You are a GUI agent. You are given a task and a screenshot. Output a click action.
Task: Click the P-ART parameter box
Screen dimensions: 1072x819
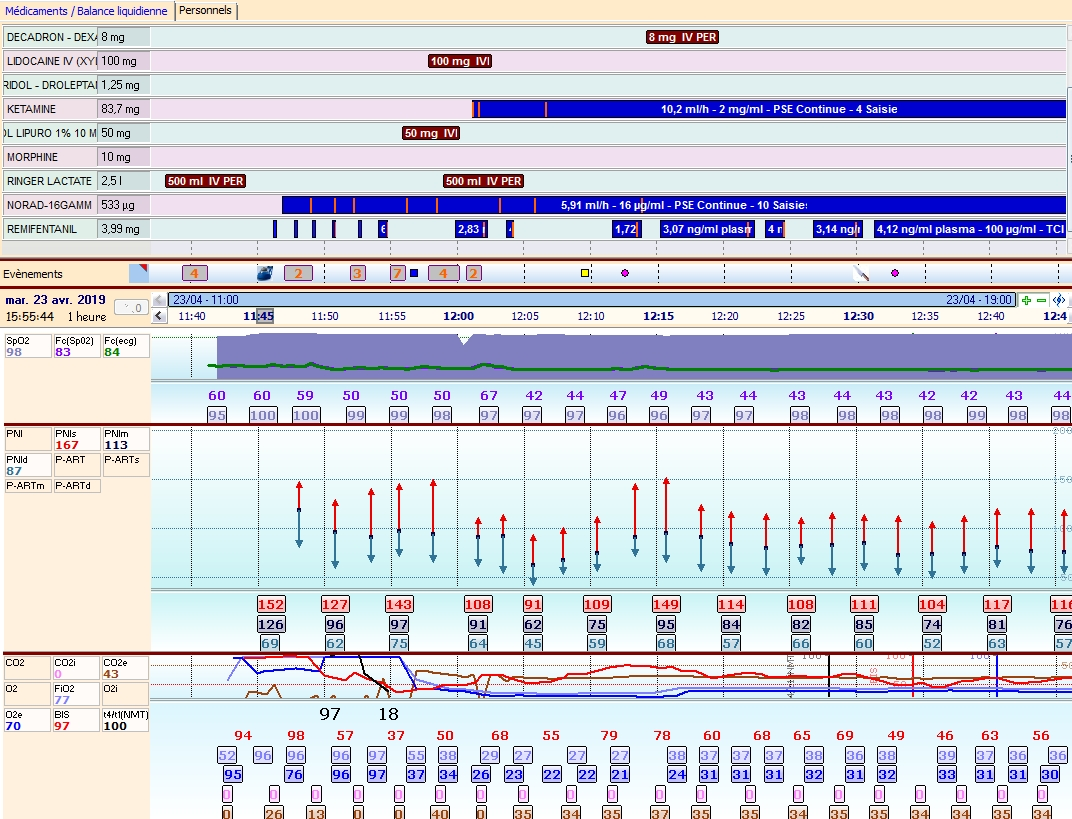coord(77,465)
